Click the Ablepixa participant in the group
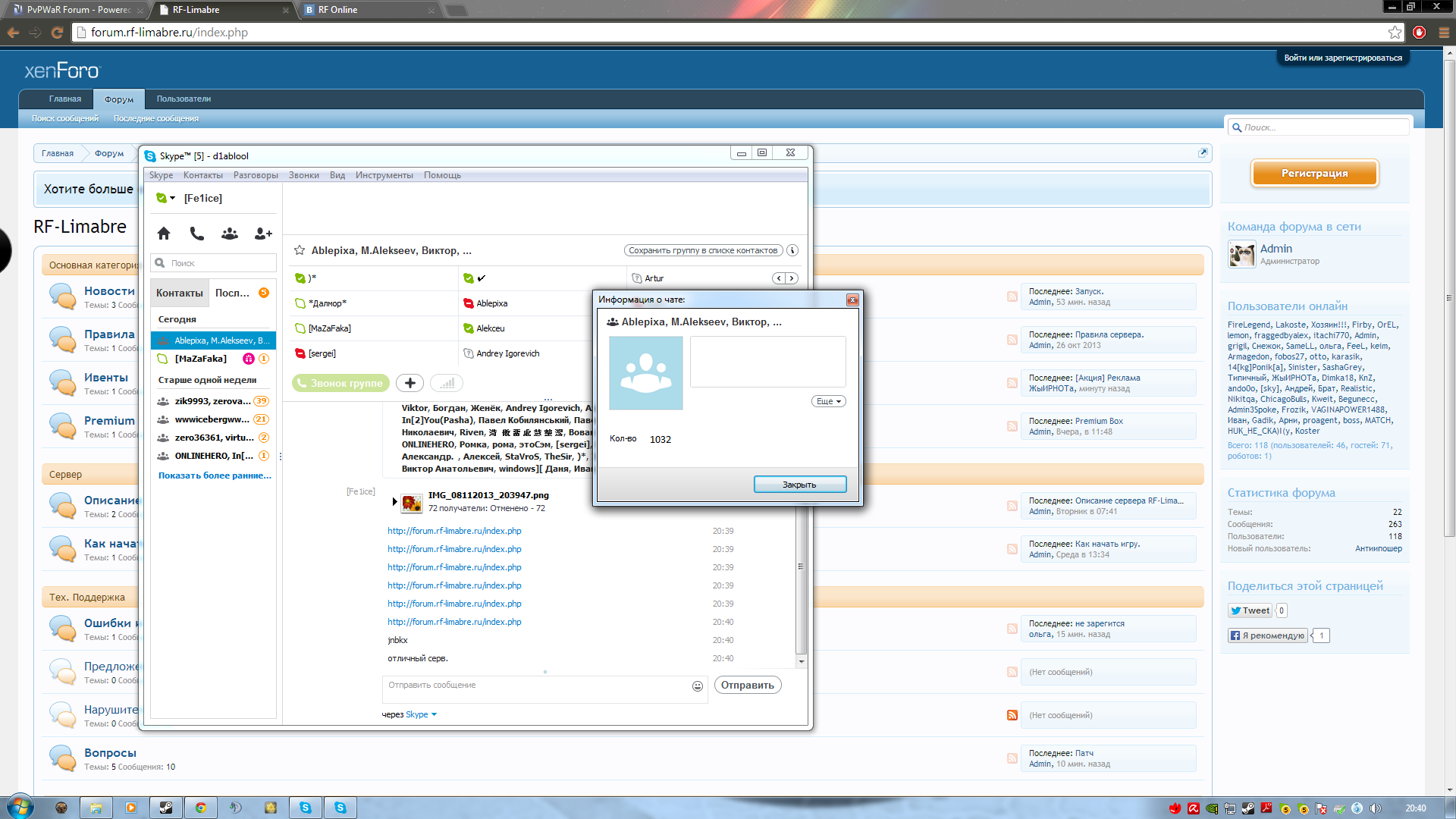This screenshot has width=1456, height=819. (491, 303)
